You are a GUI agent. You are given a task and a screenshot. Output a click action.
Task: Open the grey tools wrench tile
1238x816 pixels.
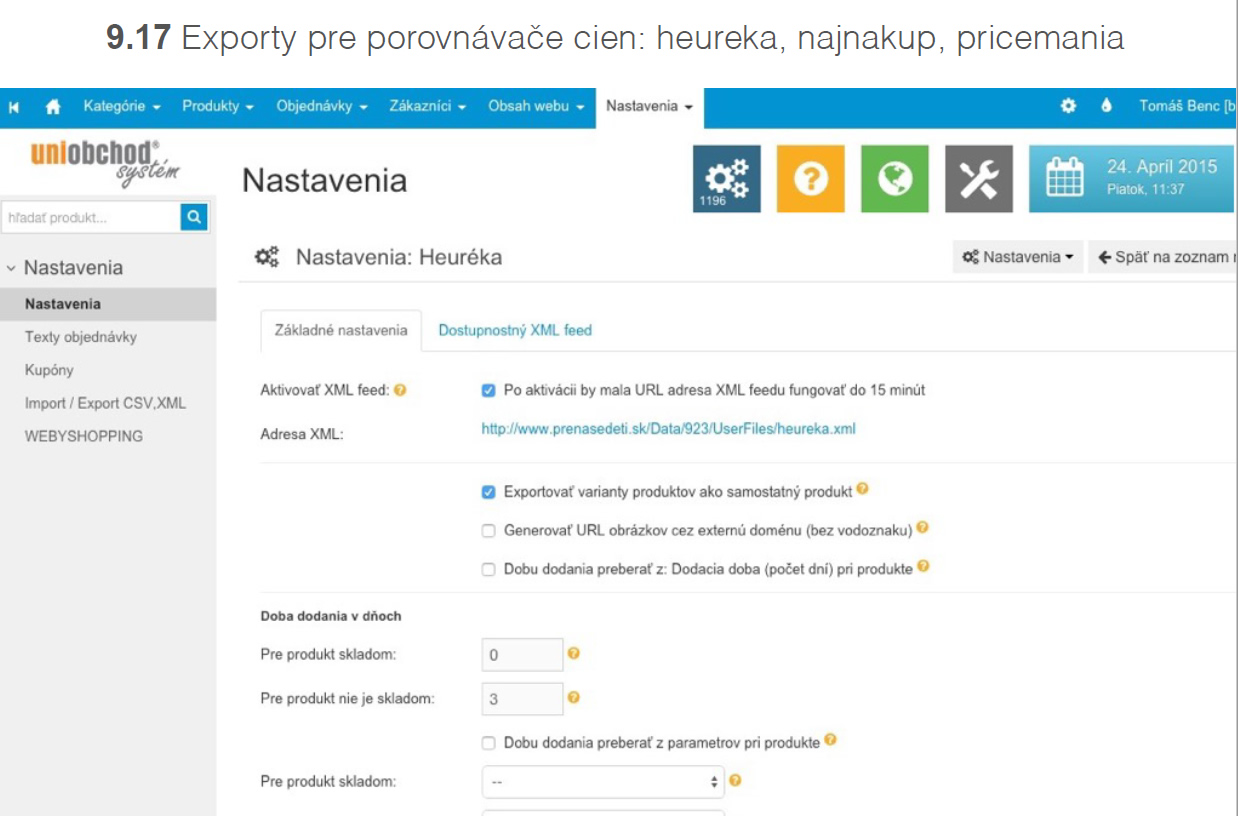[978, 179]
